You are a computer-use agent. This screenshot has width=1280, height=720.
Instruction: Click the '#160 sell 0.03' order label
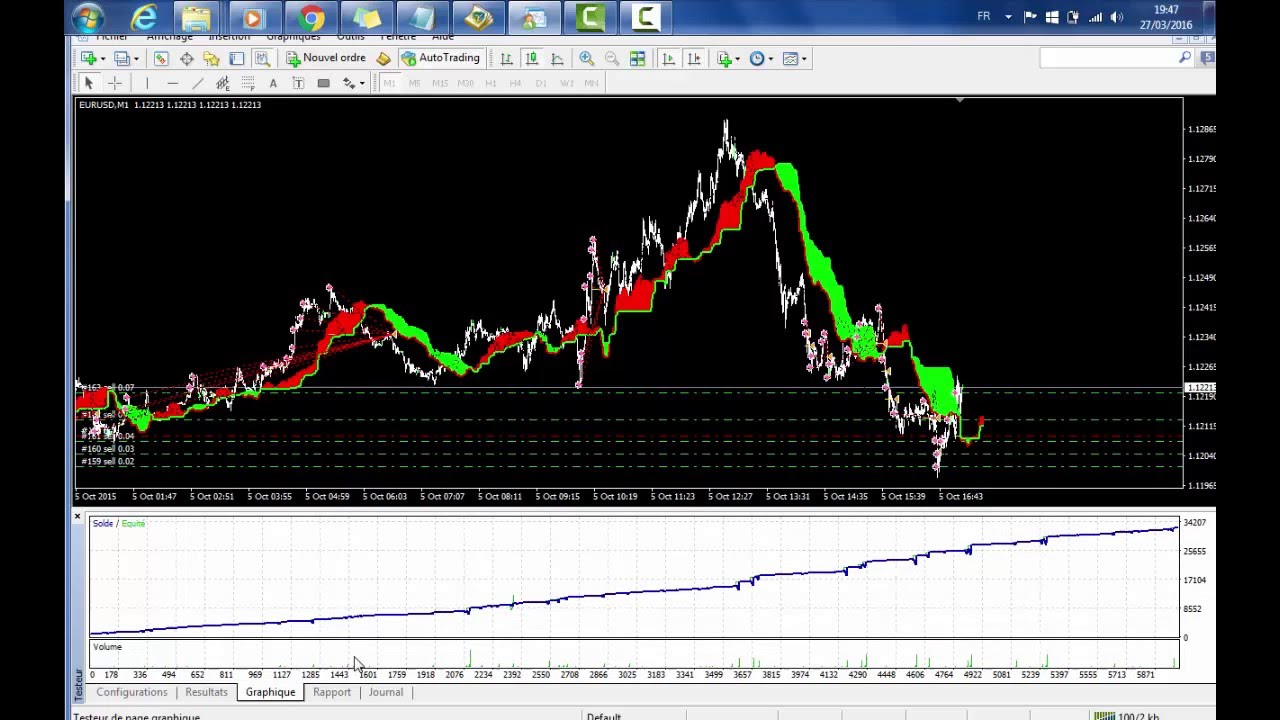[107, 449]
